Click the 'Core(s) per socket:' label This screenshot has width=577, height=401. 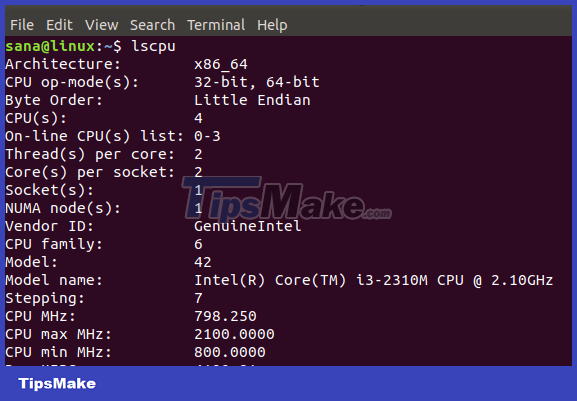[x=90, y=173]
